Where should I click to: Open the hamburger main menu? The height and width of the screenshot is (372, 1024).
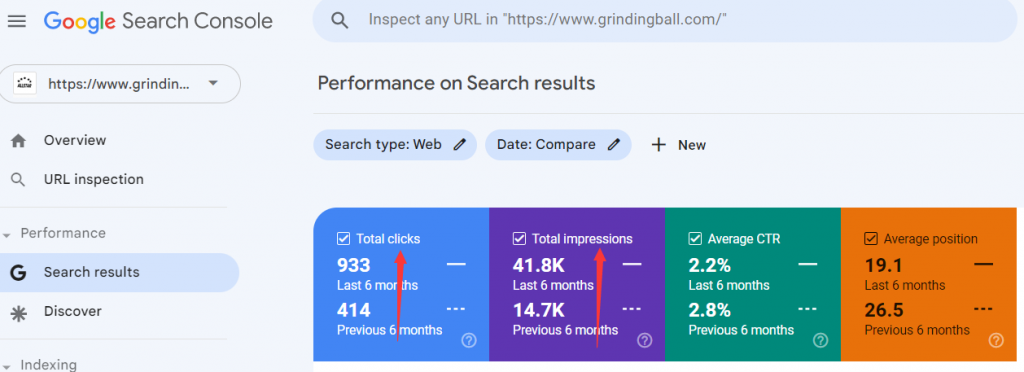(x=16, y=22)
